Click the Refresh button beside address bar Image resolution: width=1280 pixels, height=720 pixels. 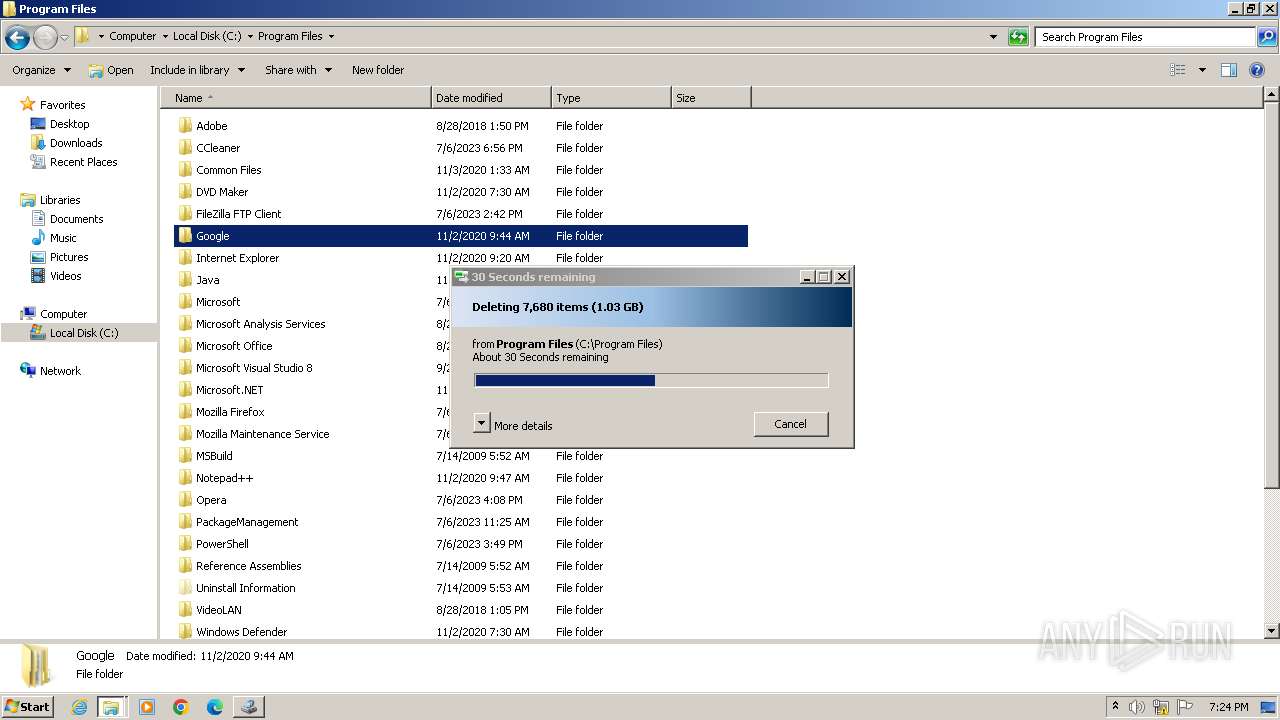point(1018,37)
